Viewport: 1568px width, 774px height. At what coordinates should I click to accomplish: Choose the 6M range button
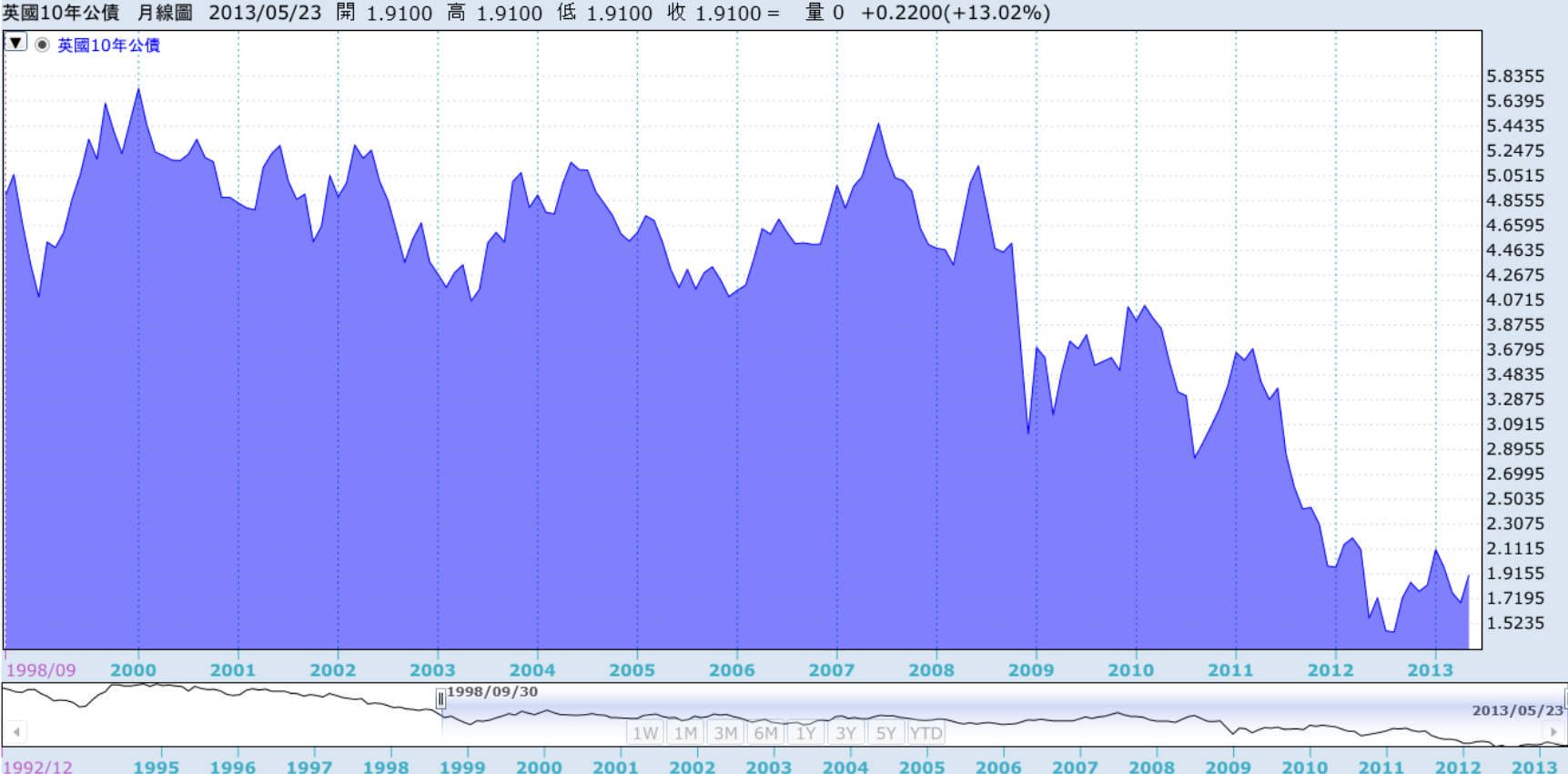pos(765,733)
